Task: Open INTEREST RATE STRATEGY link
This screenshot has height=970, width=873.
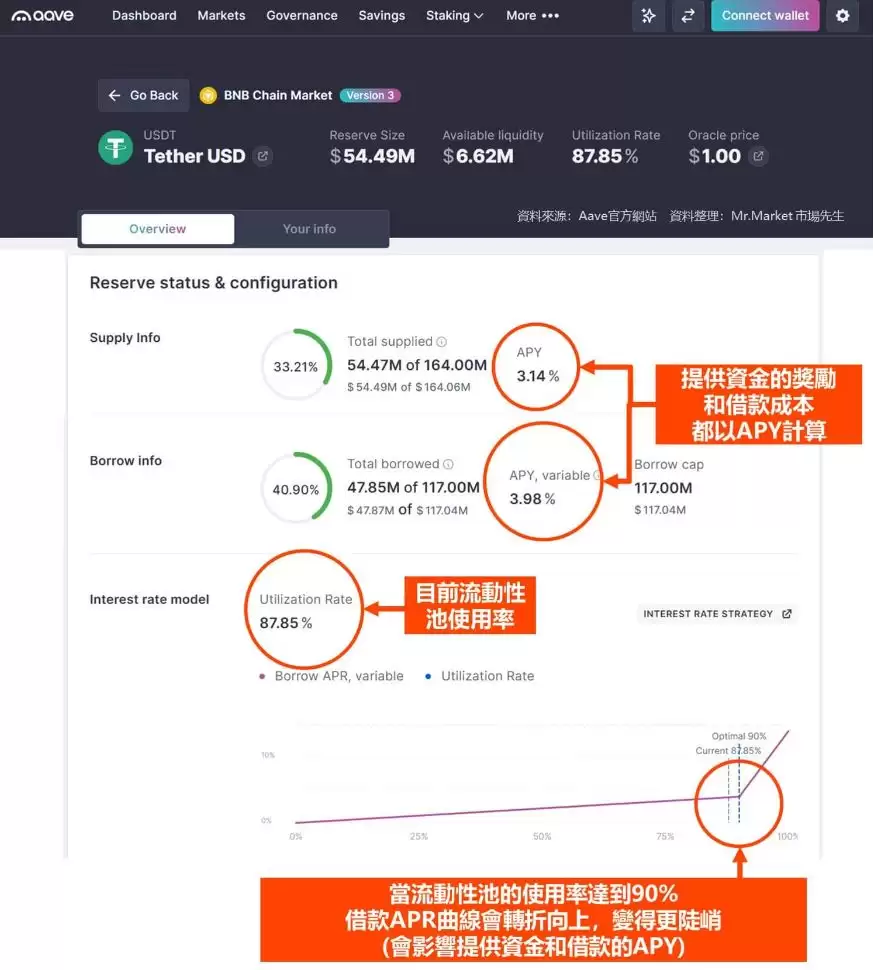Action: (717, 614)
